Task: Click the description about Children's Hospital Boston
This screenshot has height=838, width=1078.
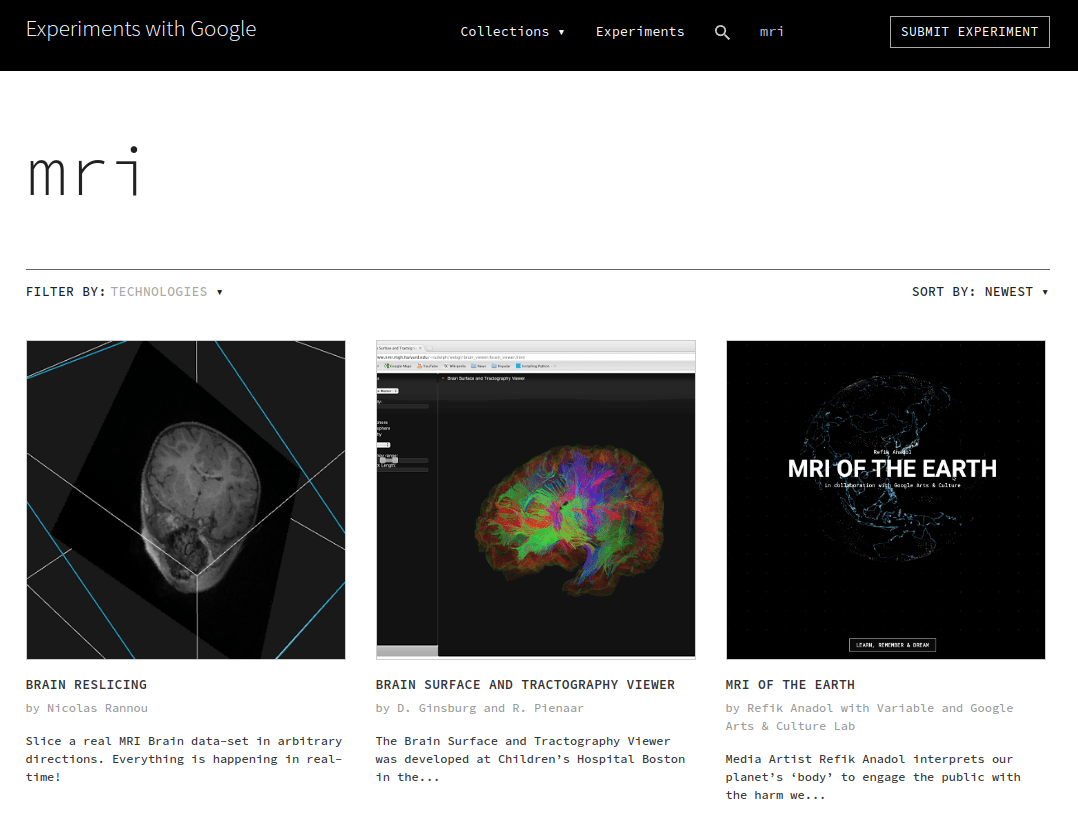Action: coord(530,759)
